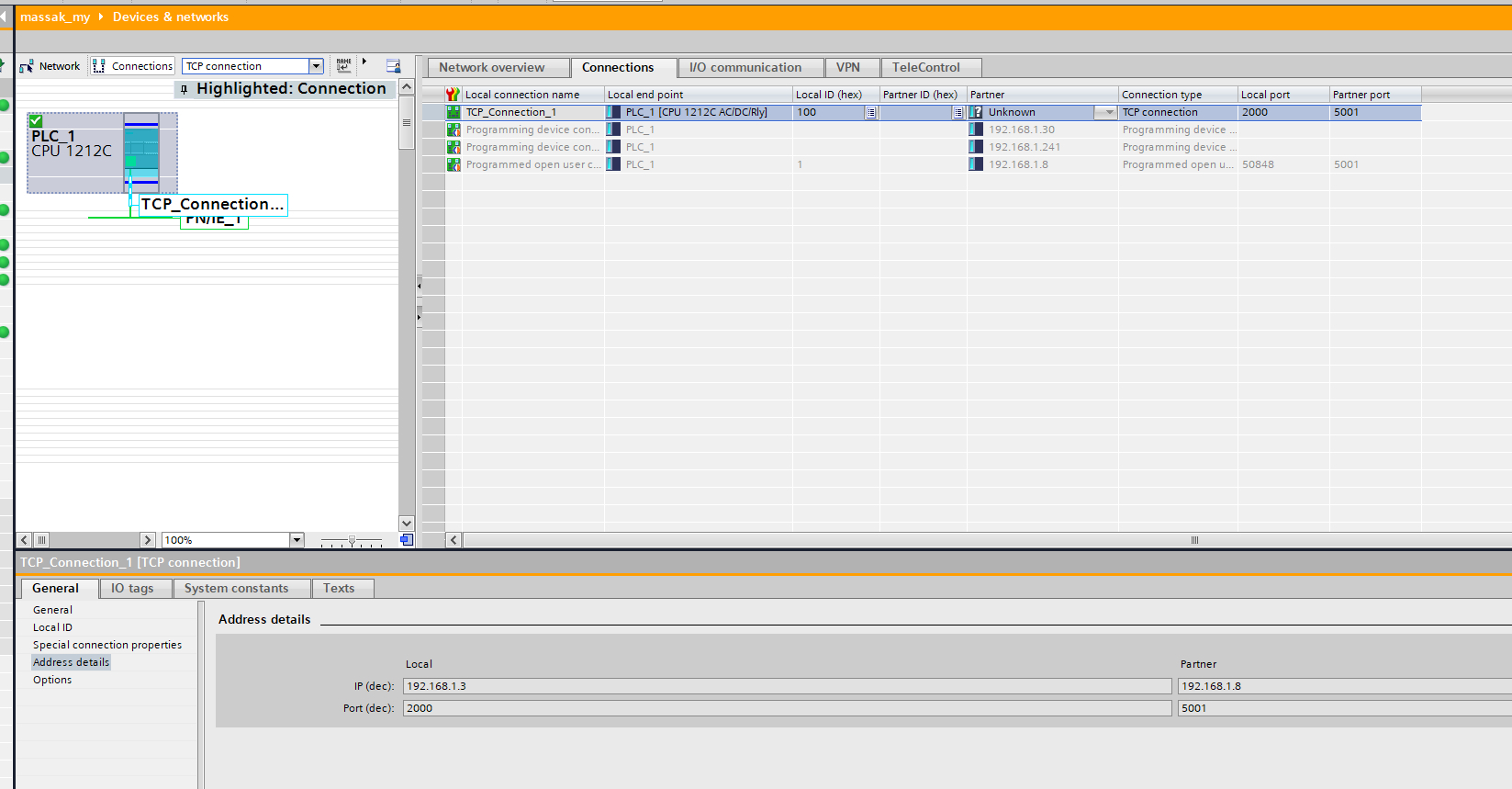Toggle the green checkmark on PLC_1 device
The height and width of the screenshot is (789, 1512).
tap(36, 121)
